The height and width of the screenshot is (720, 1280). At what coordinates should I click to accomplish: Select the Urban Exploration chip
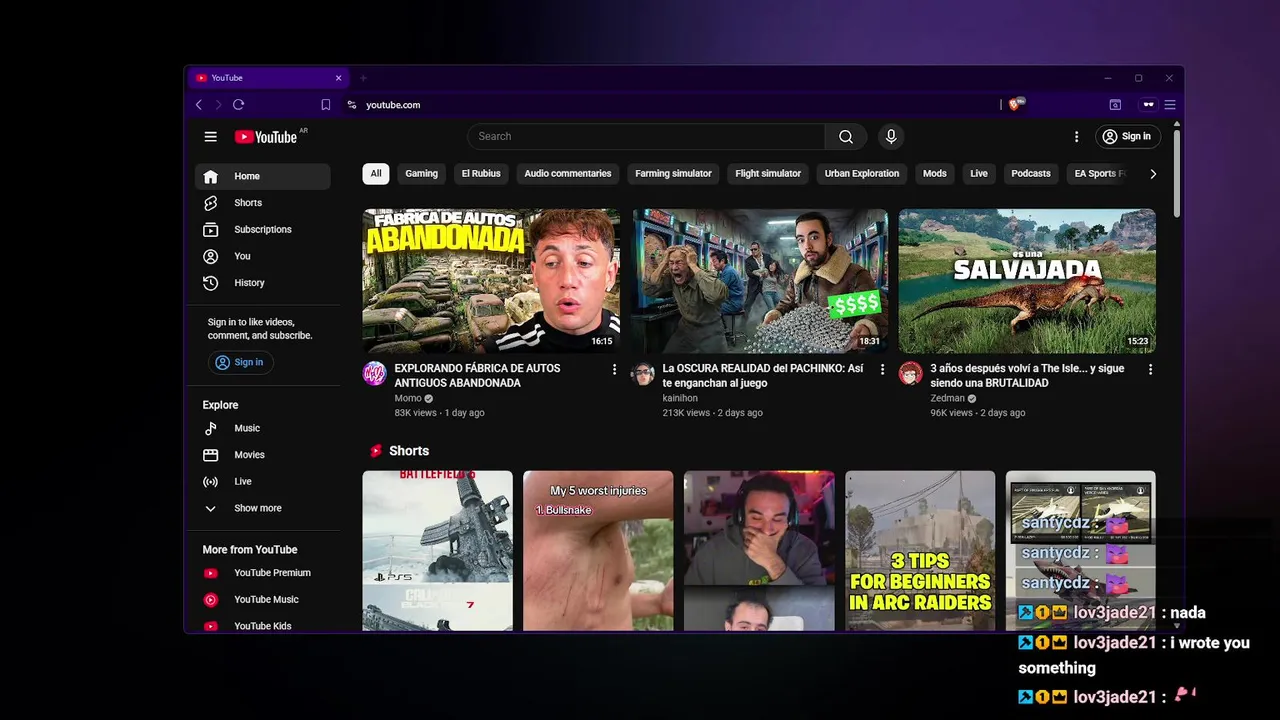861,174
